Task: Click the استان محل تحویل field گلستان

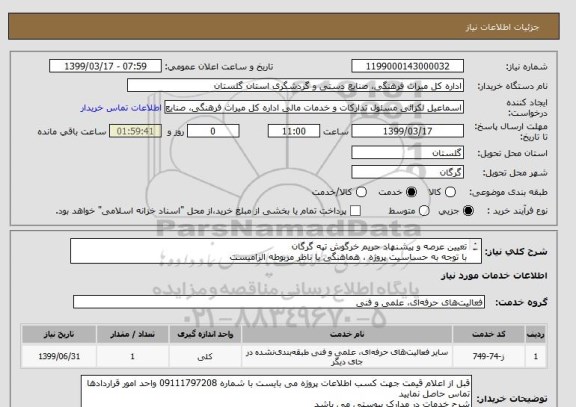Action: 407,153
